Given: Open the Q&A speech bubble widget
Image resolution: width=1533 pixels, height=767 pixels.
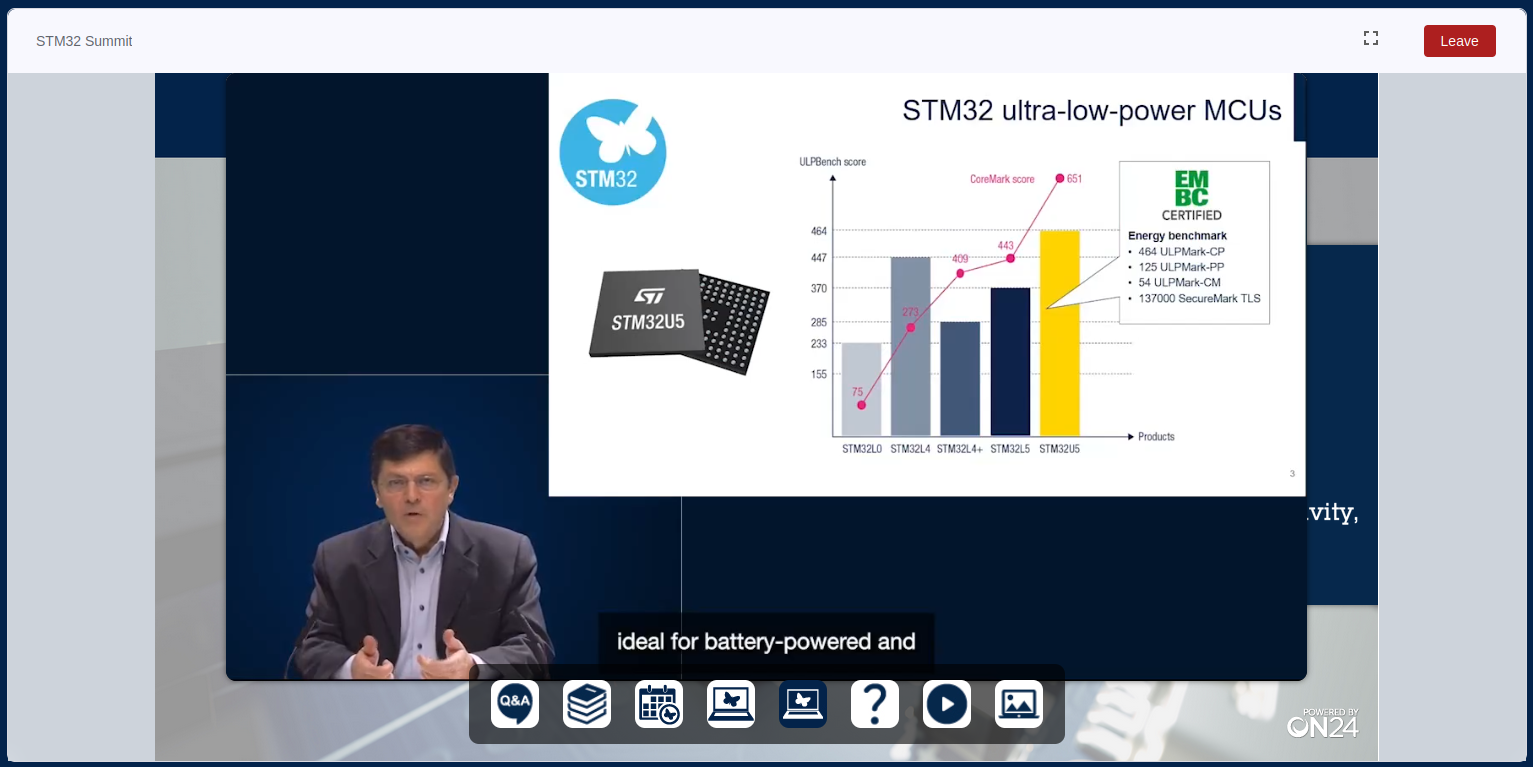Looking at the screenshot, I should [515, 704].
